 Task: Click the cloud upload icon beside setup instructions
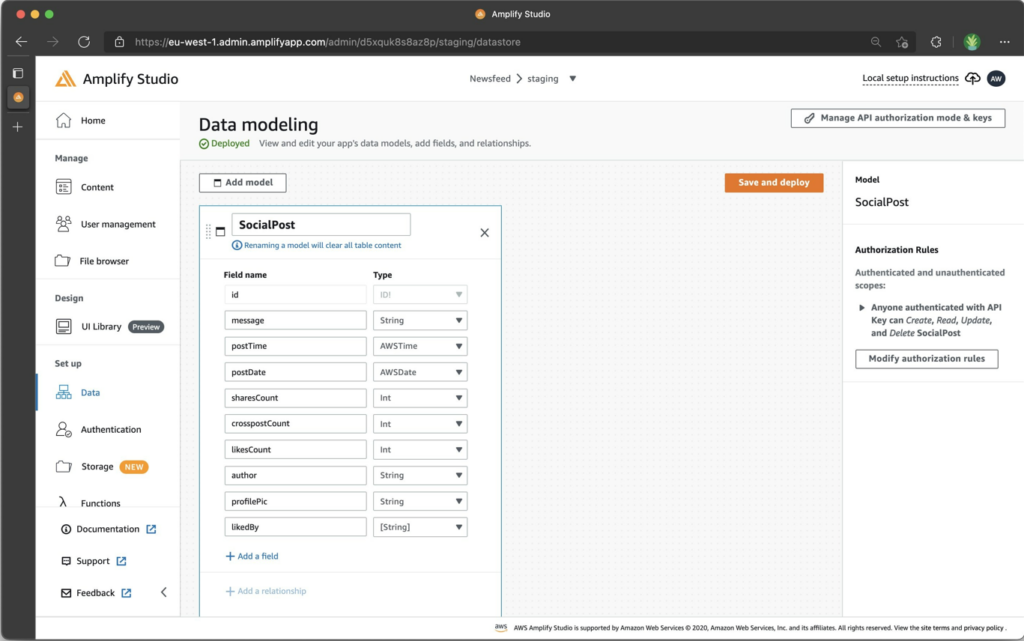(973, 78)
